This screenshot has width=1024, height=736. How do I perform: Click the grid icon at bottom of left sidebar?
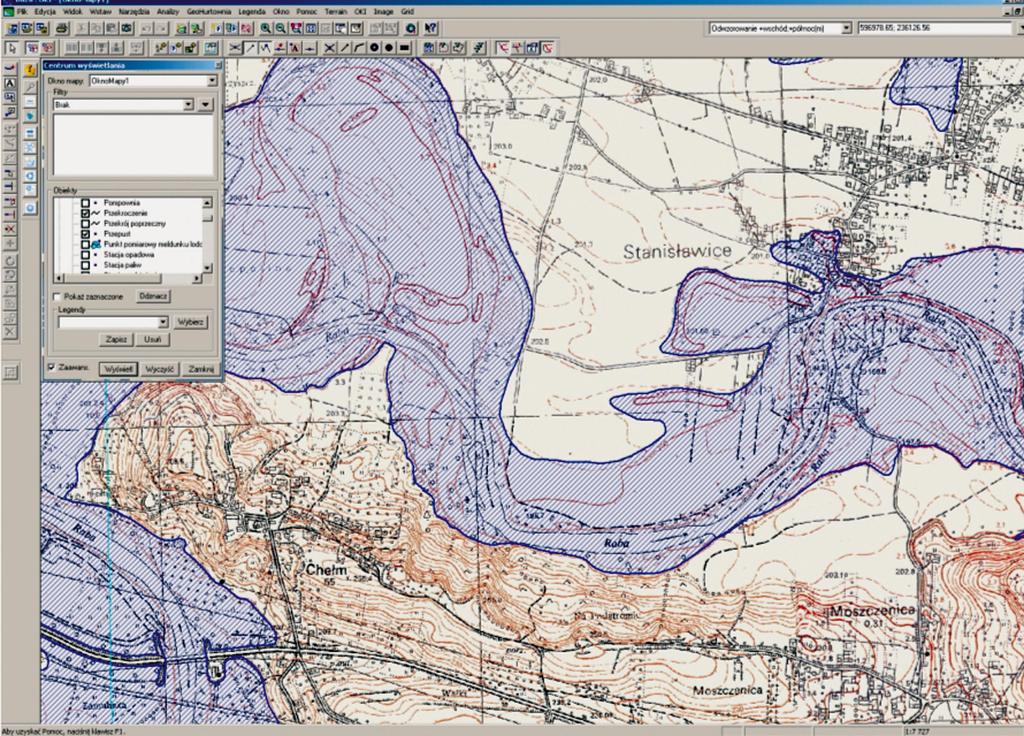(10, 372)
